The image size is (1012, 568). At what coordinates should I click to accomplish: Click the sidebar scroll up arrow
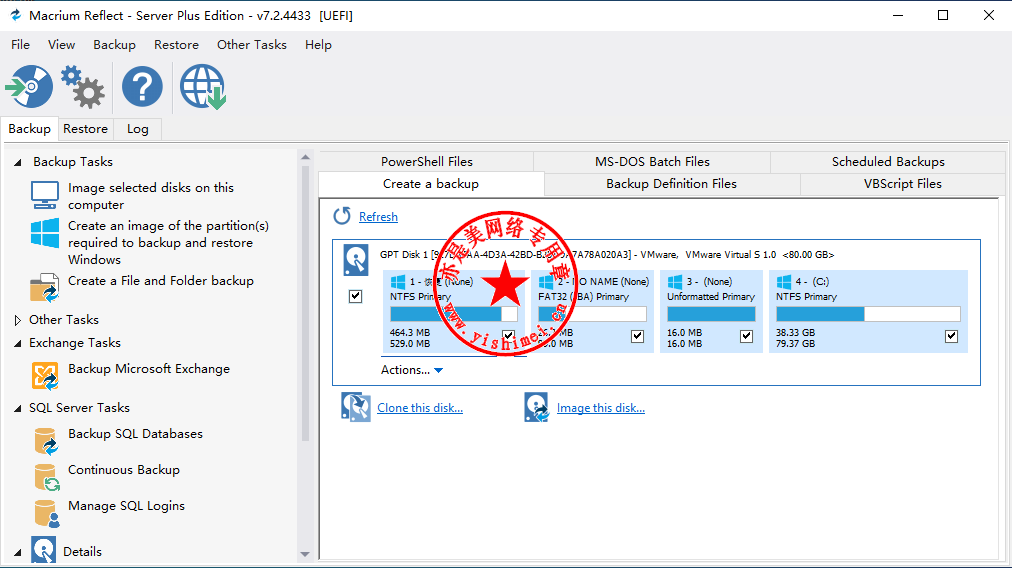click(305, 157)
